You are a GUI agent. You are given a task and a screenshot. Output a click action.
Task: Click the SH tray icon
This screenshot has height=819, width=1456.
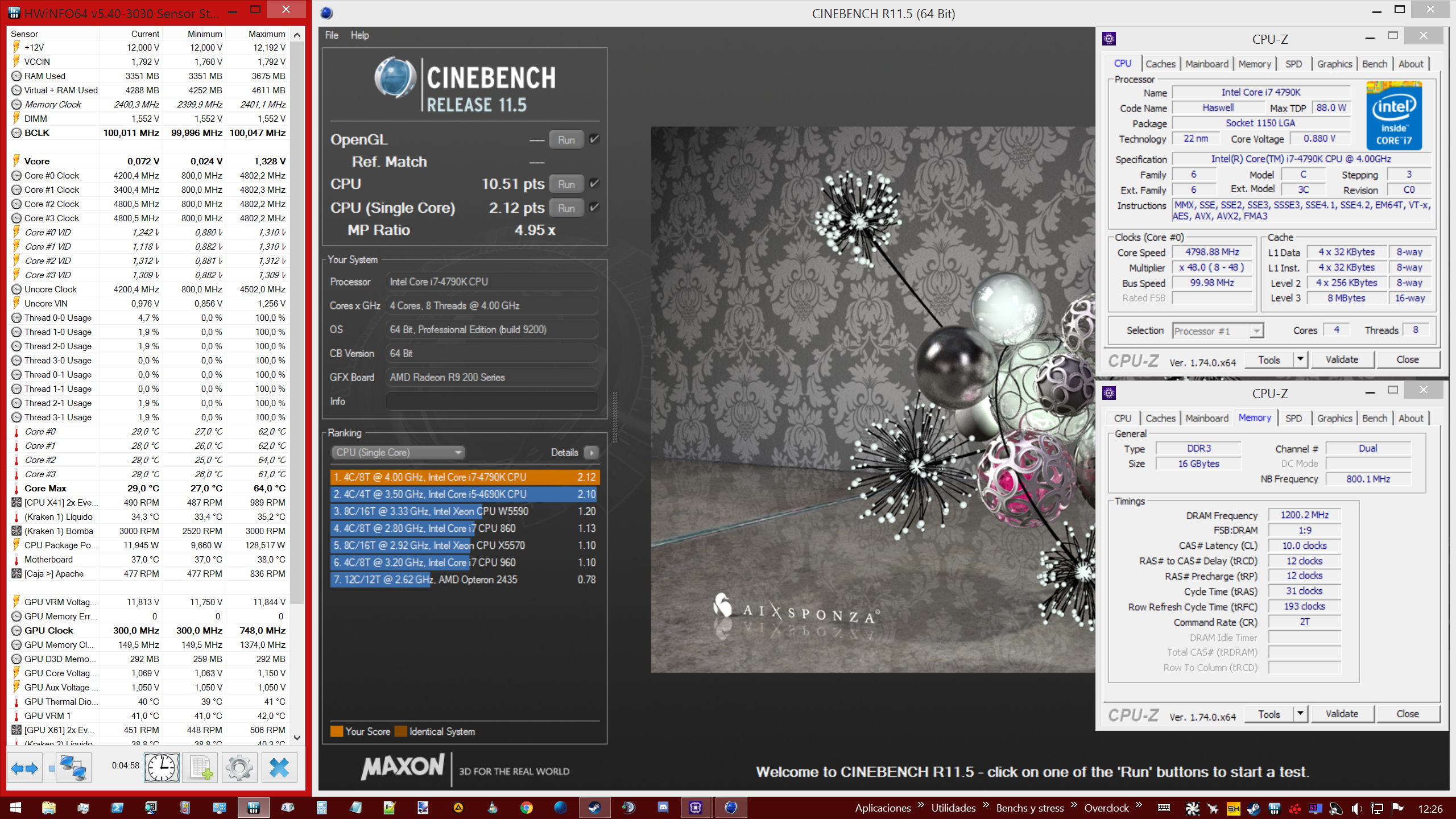1233,808
